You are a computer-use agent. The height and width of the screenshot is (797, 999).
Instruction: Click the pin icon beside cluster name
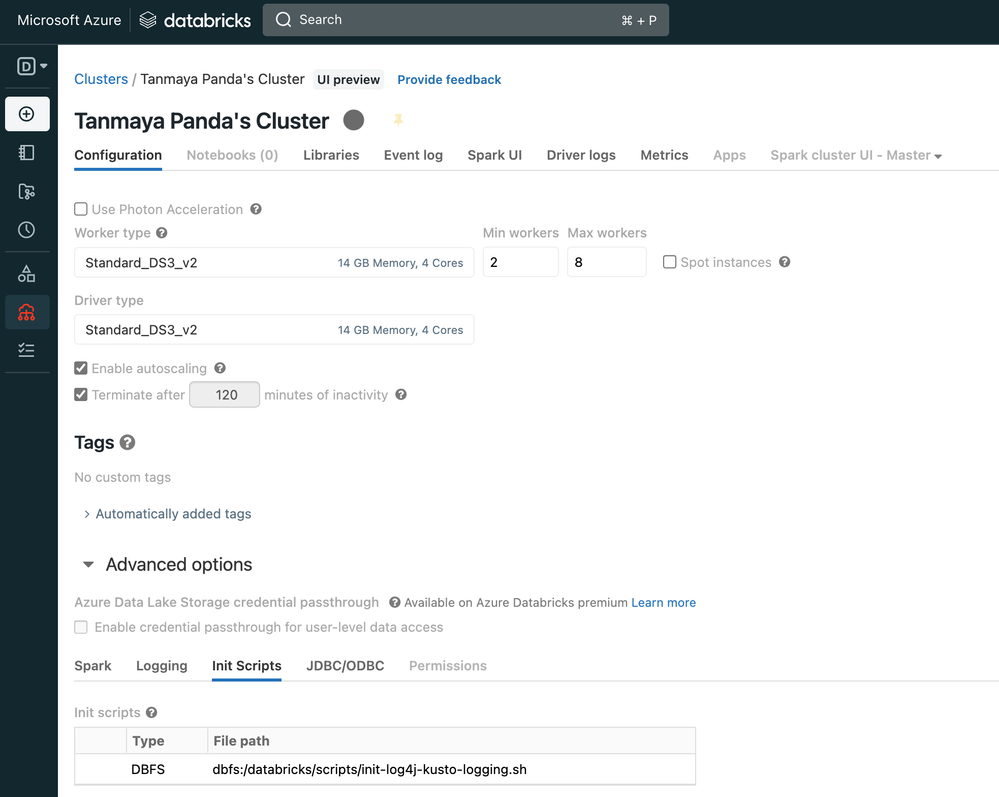(x=398, y=120)
